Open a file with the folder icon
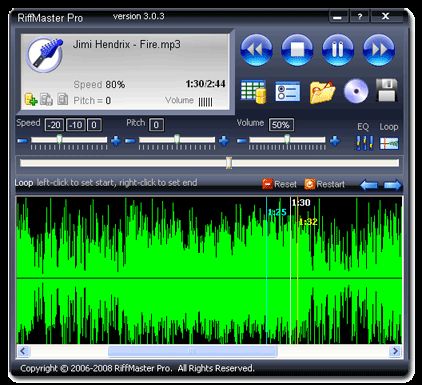This screenshot has height=385, width=422. pyautogui.click(x=322, y=92)
